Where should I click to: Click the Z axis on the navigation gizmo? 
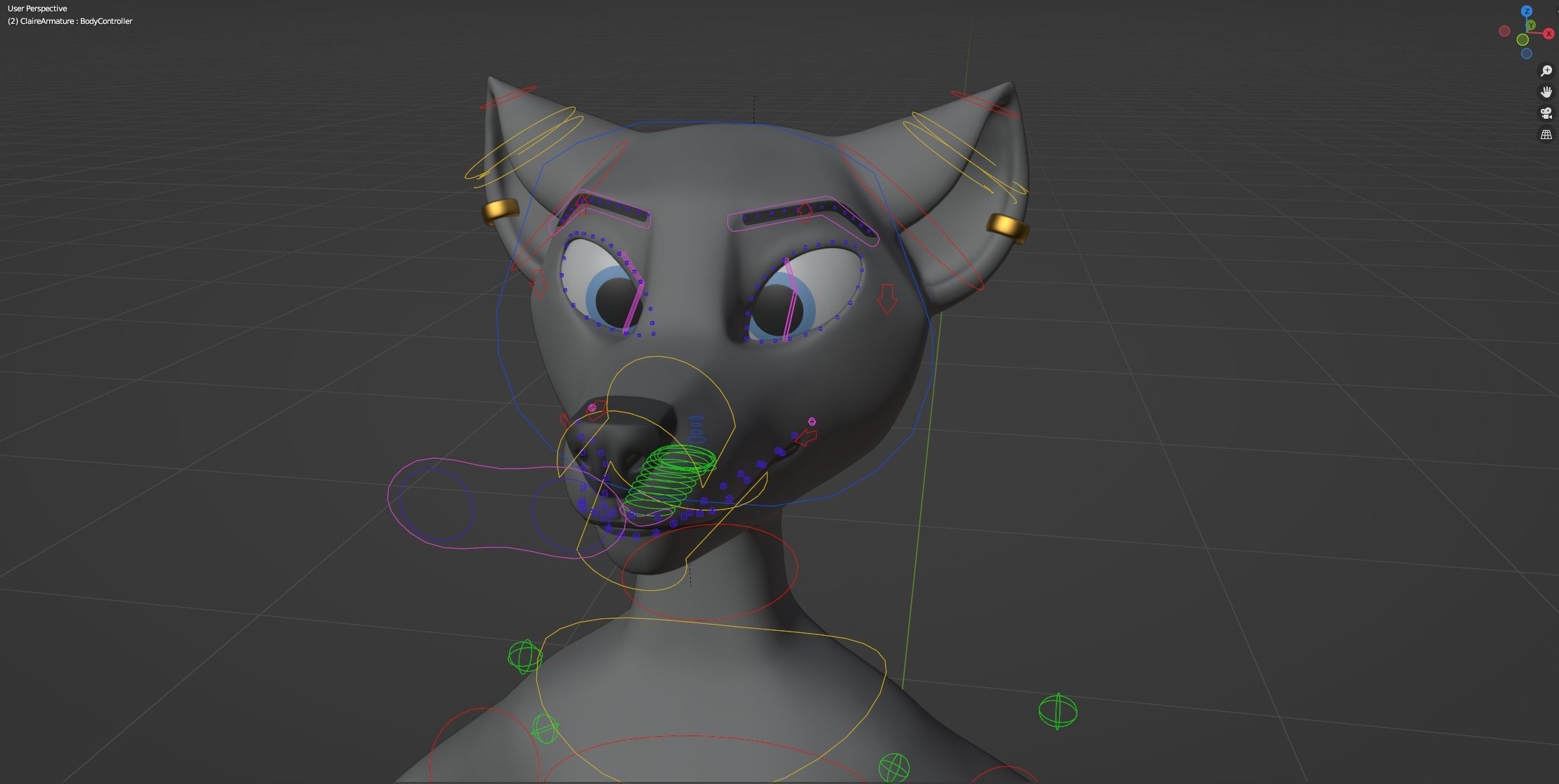[1526, 11]
